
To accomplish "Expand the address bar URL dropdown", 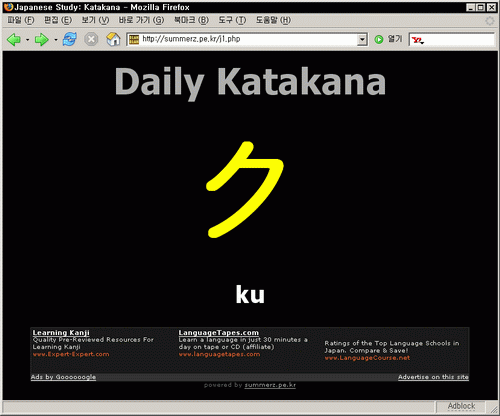I will (362, 40).
